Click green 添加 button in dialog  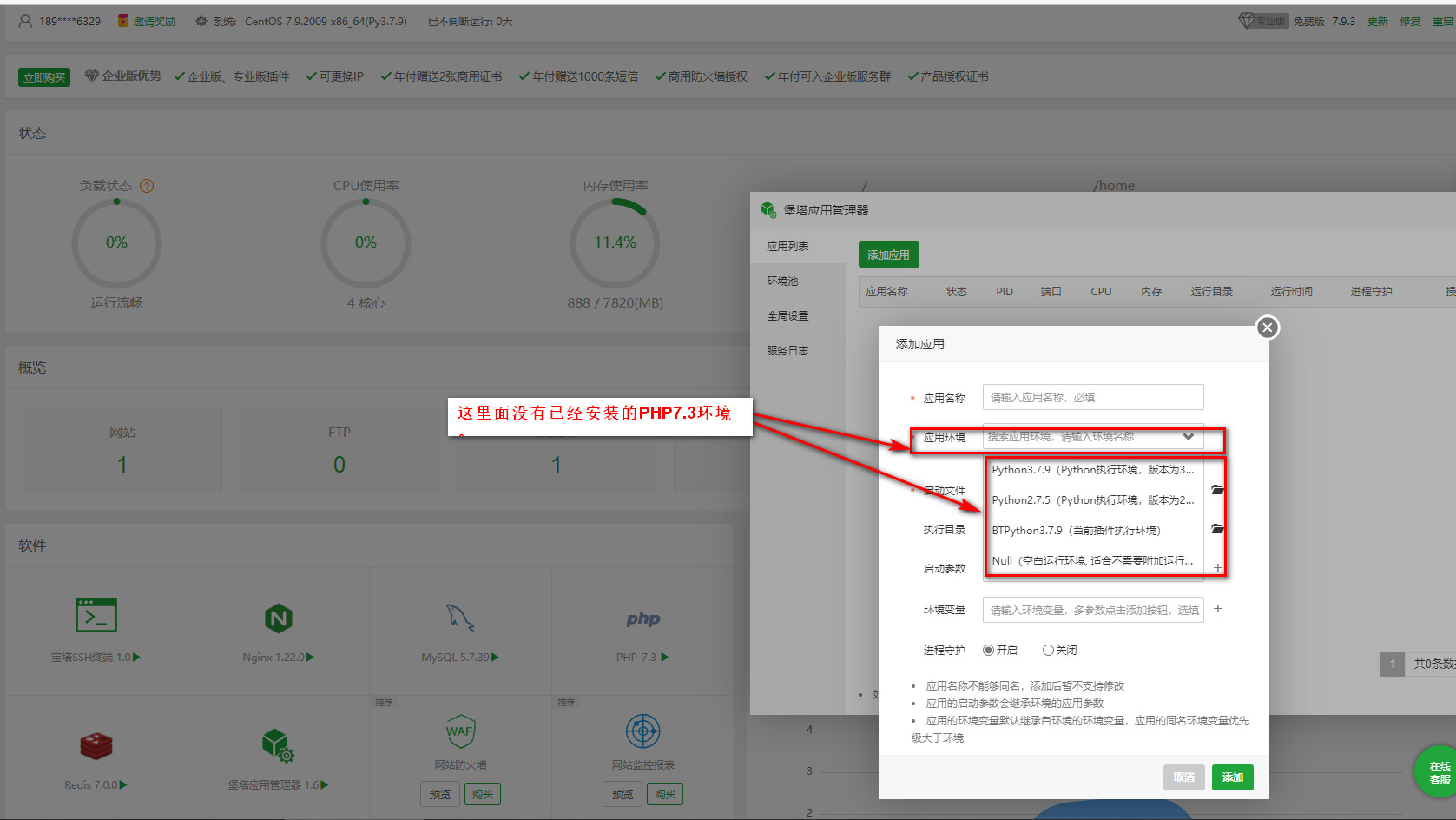[x=1233, y=777]
